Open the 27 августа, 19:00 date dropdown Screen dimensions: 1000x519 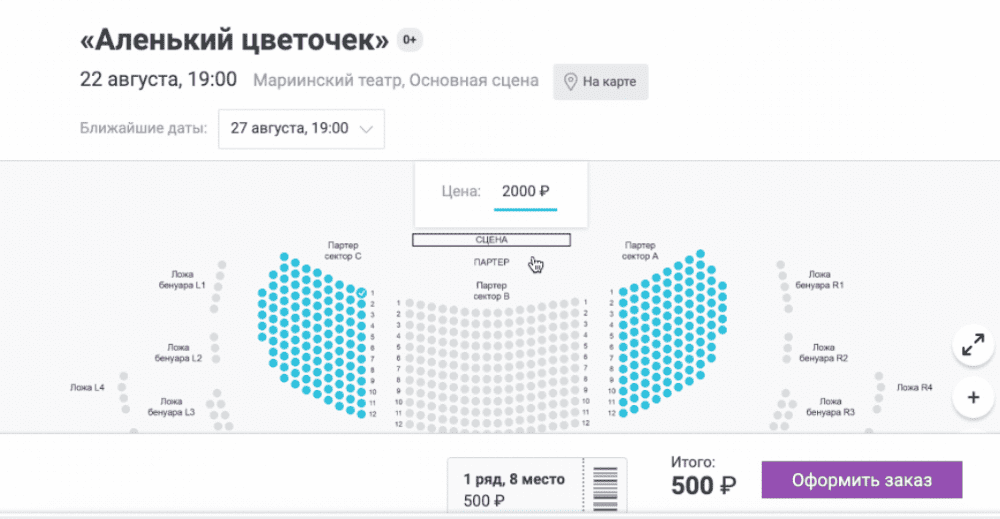301,129
